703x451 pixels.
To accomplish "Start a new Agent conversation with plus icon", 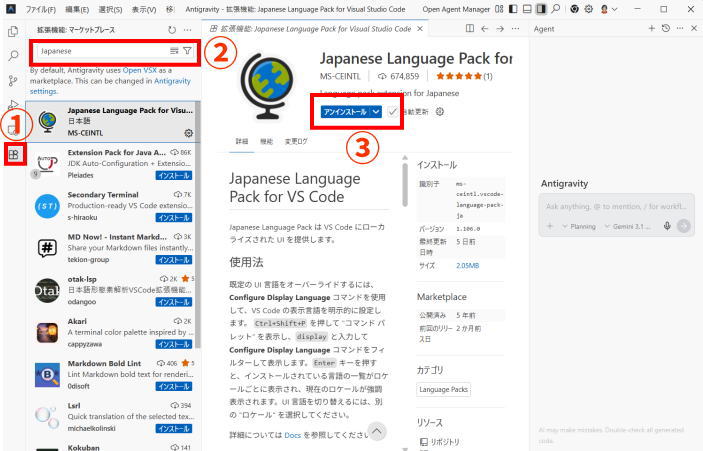I will (x=652, y=29).
